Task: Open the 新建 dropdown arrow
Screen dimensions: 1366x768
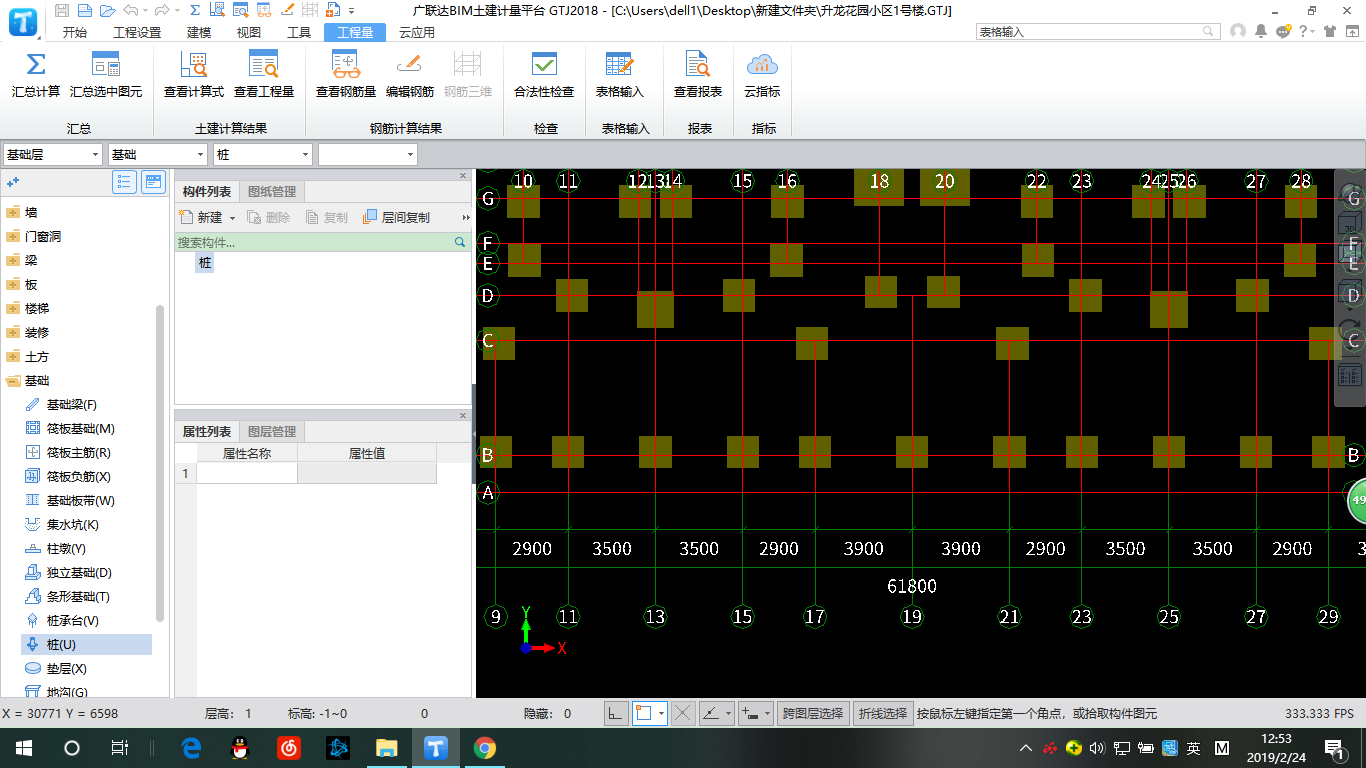Action: coord(232,217)
